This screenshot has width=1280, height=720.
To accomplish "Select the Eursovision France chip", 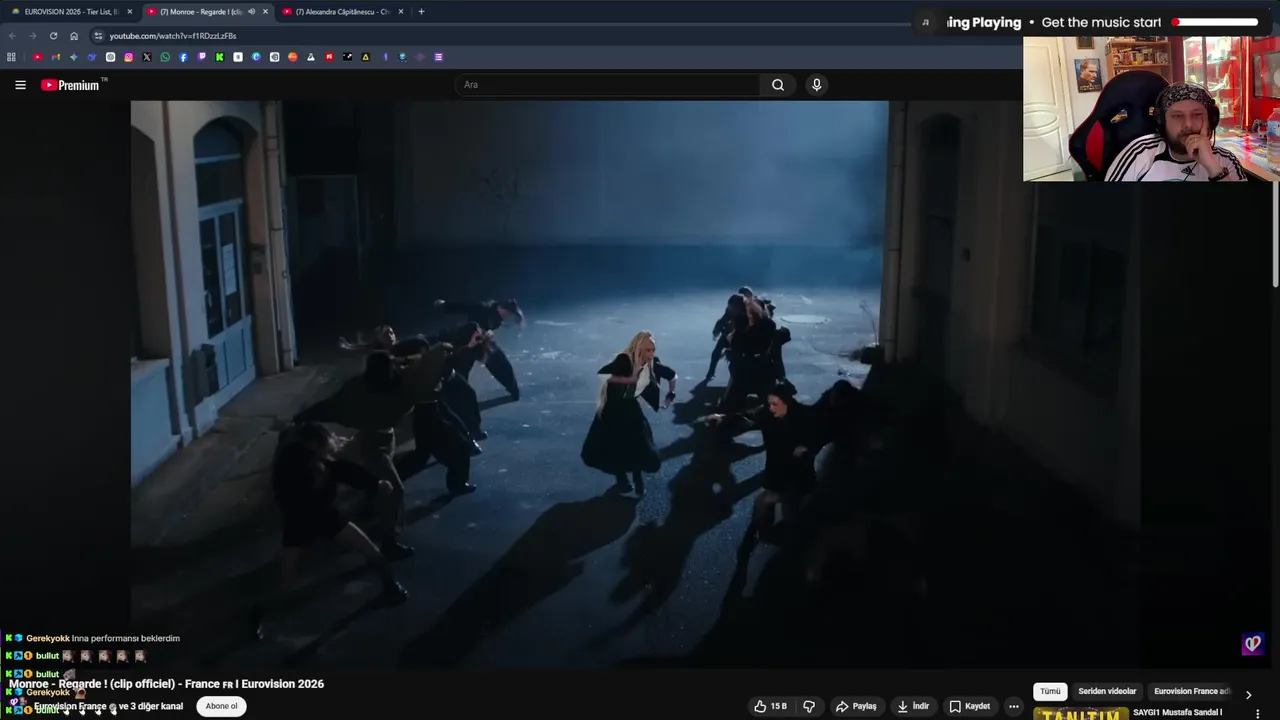I will point(1192,691).
